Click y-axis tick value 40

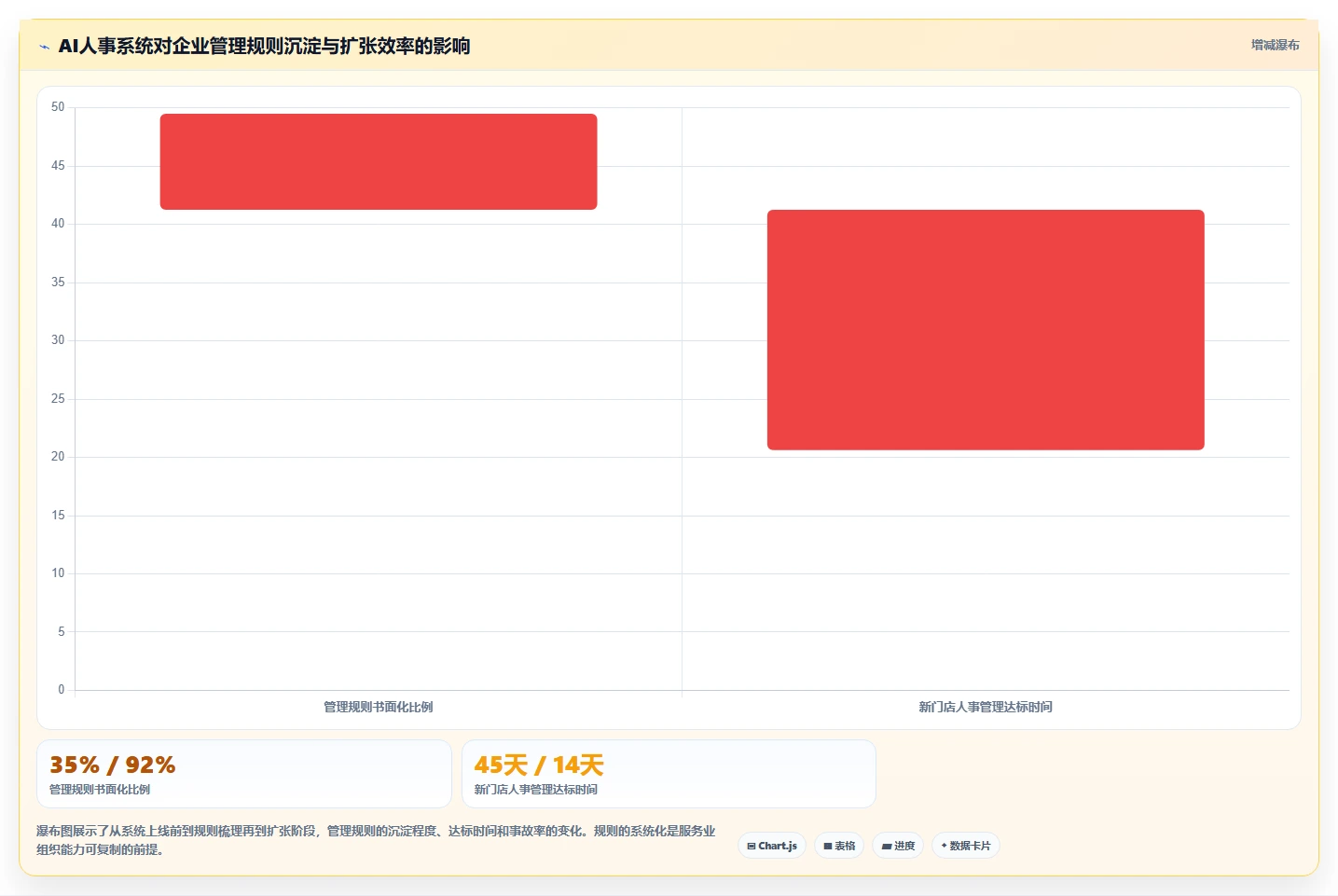58,224
